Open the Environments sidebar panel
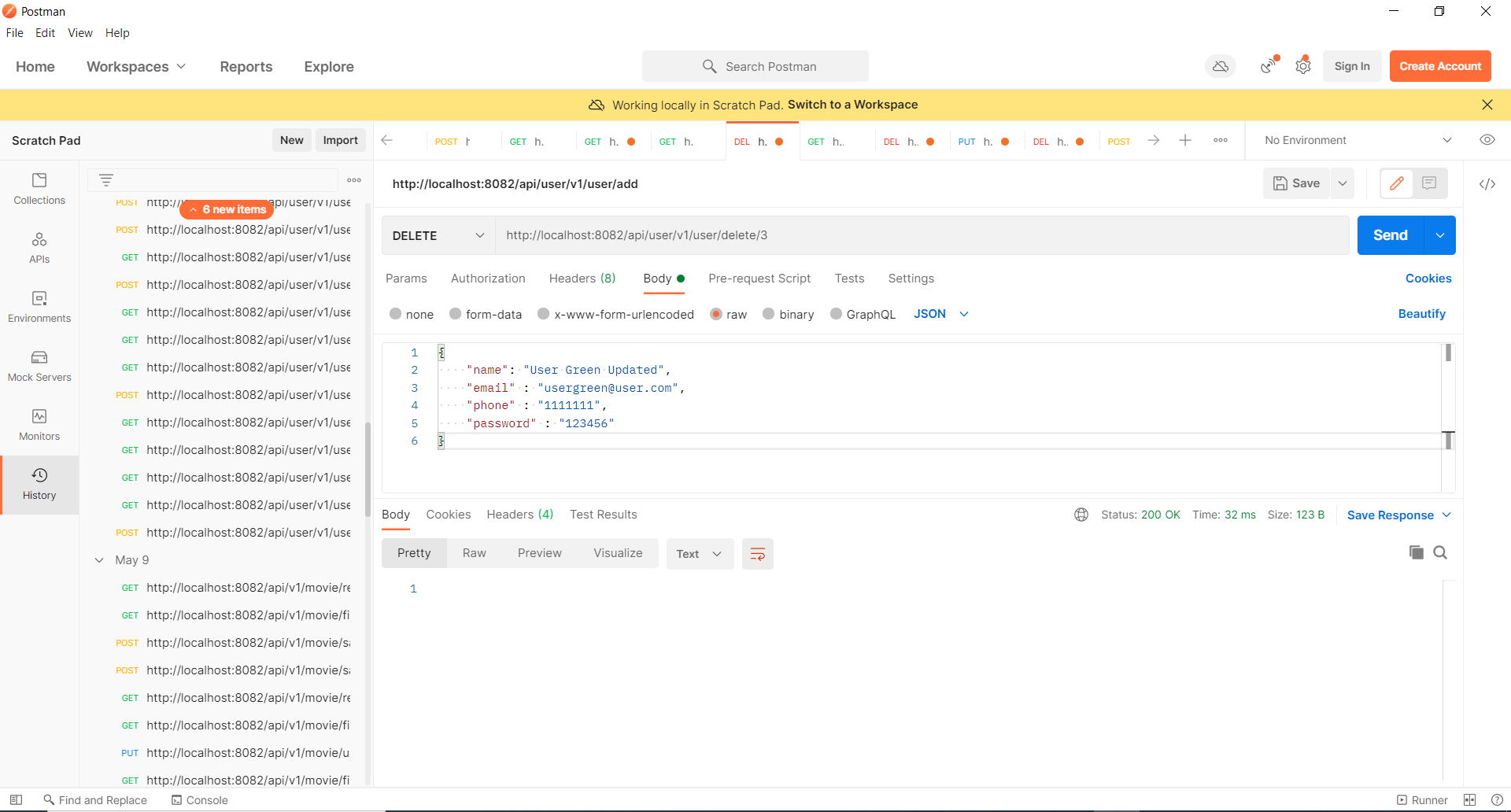The image size is (1511, 812). click(x=39, y=308)
